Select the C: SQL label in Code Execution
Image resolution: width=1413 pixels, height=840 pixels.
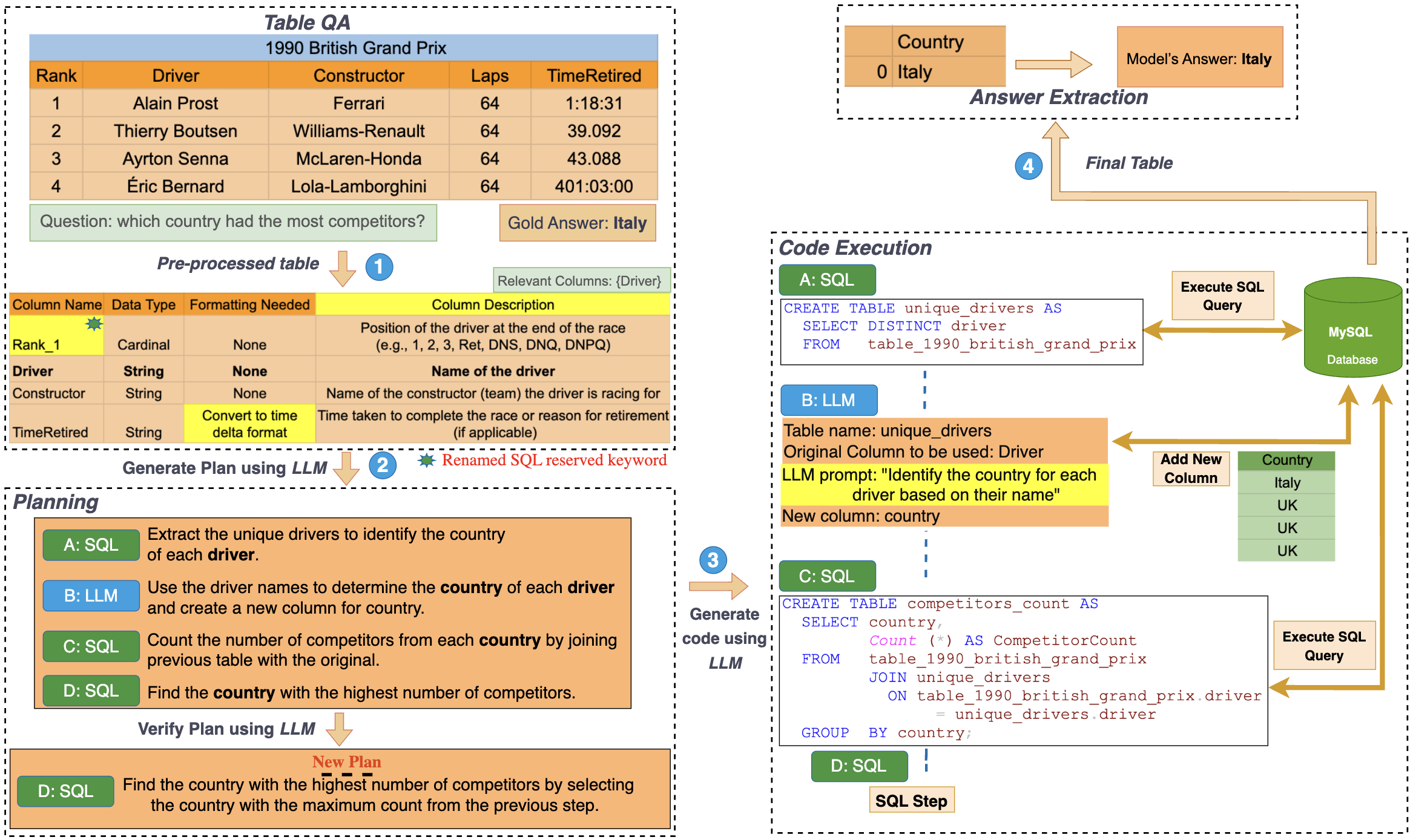826,576
